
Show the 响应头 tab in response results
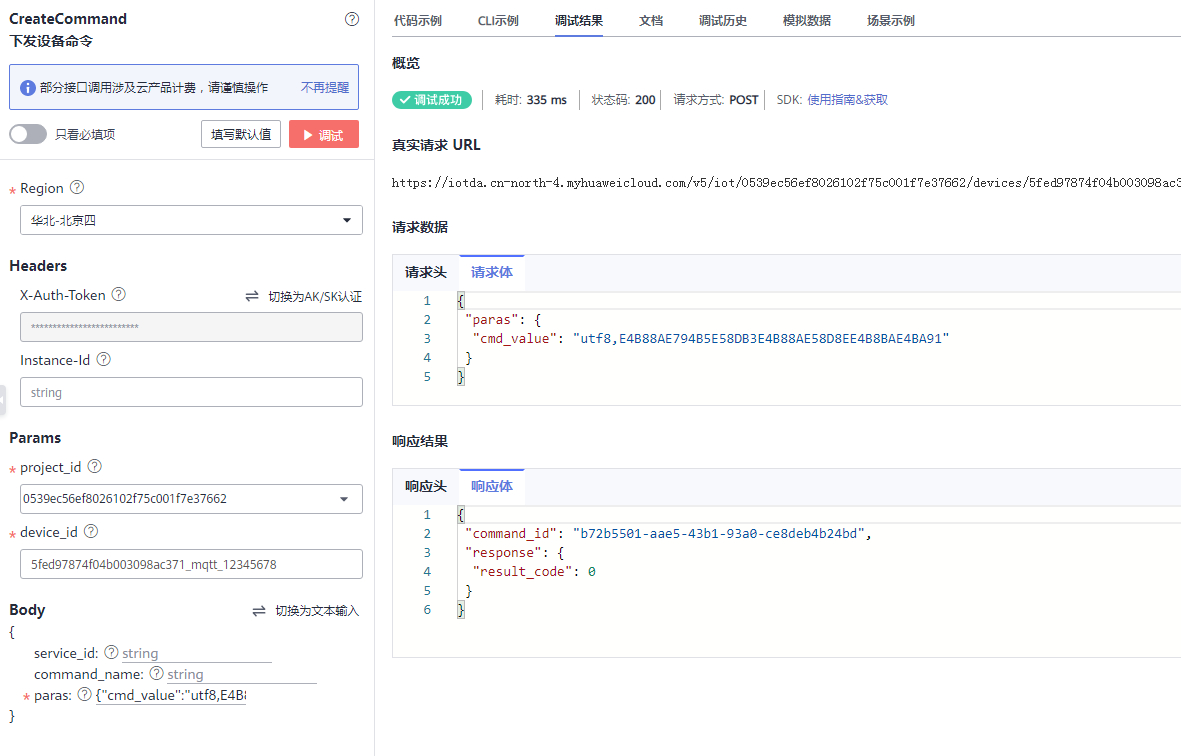[426, 486]
